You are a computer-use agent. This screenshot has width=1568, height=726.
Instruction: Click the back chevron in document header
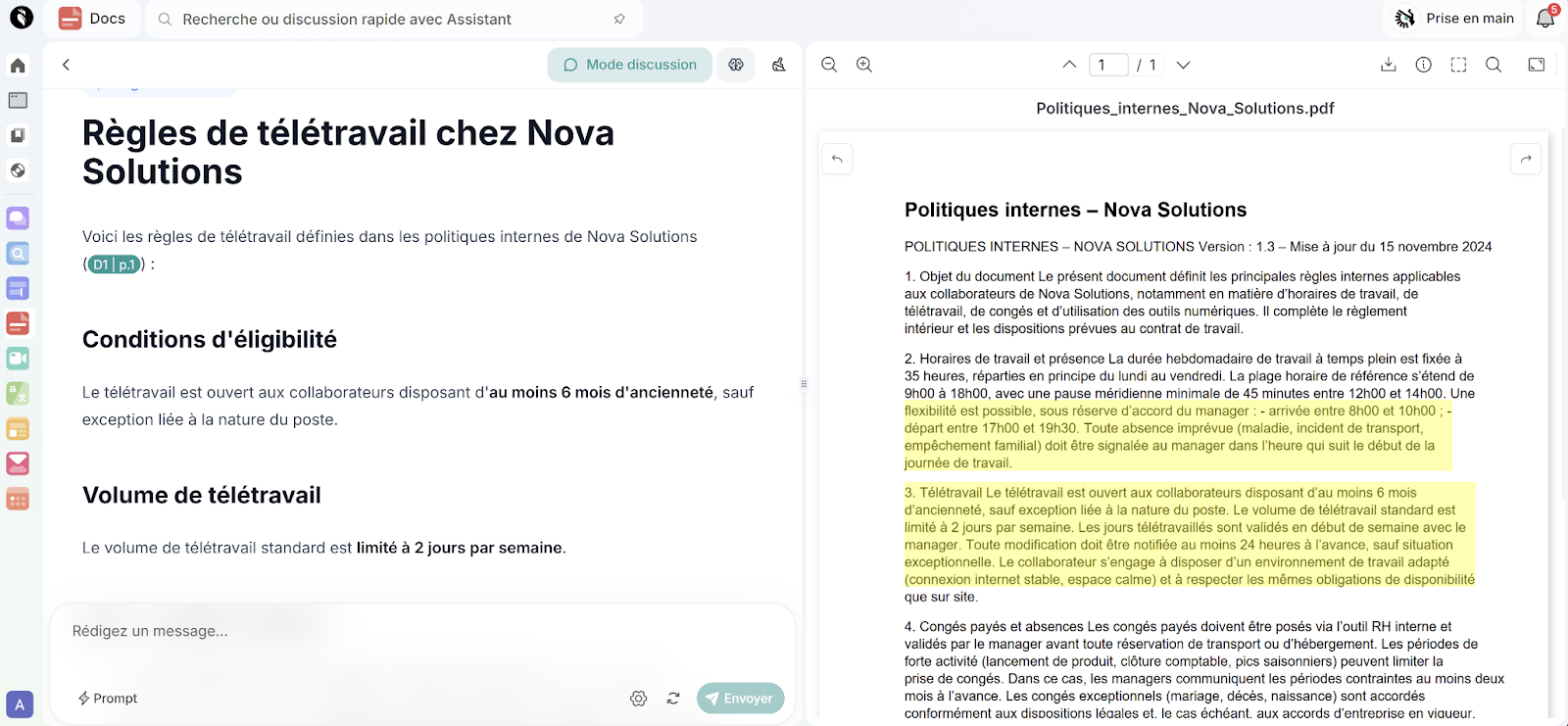point(66,65)
